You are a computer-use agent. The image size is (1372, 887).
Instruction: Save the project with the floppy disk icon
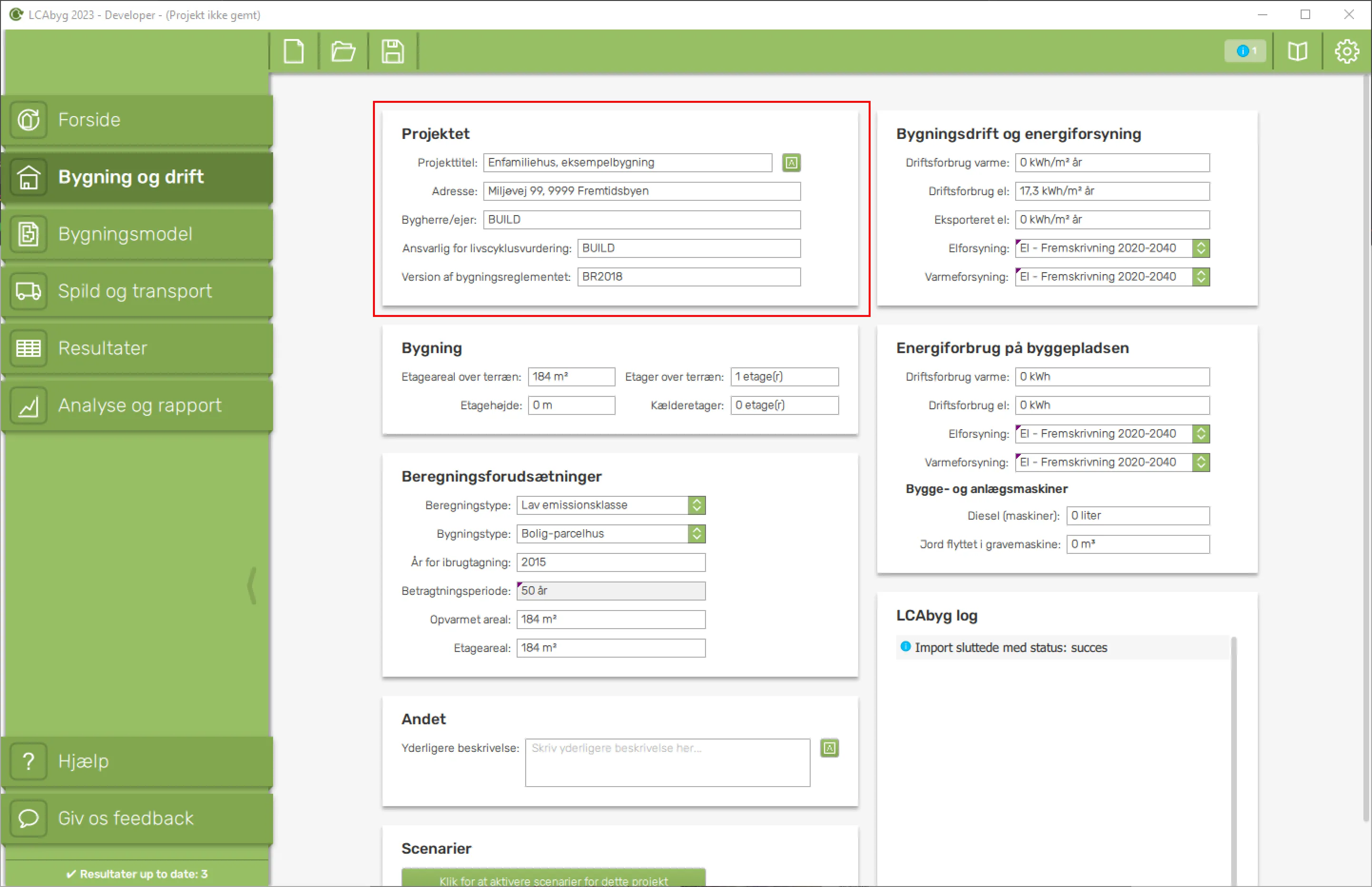pyautogui.click(x=392, y=52)
